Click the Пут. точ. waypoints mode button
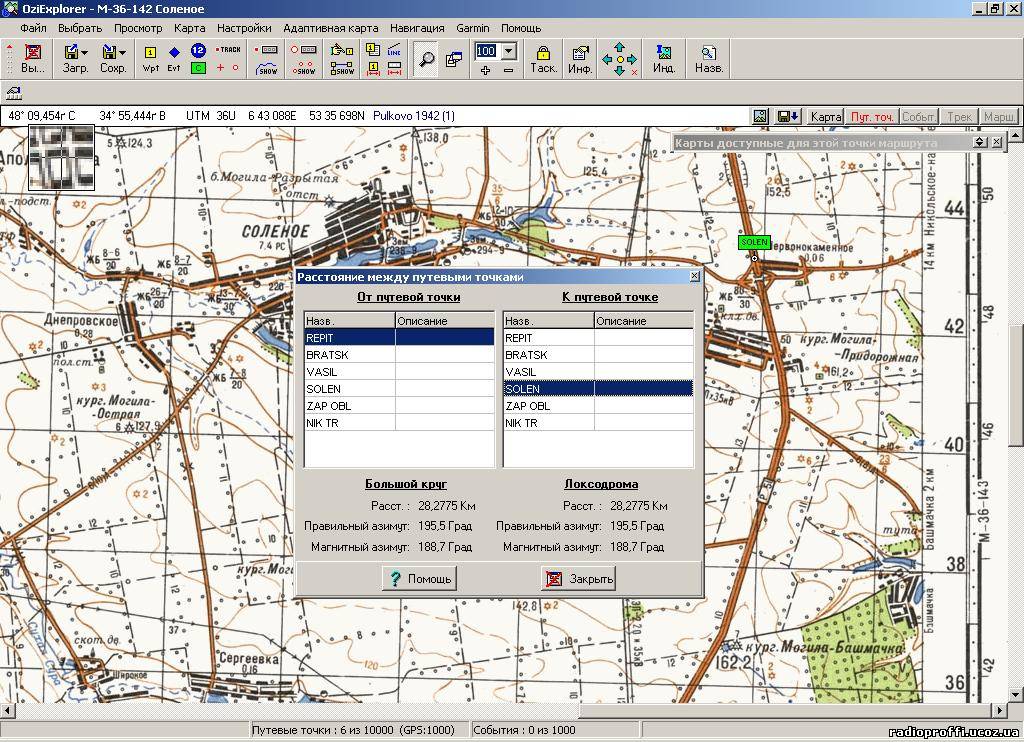1024x742 pixels. click(872, 116)
